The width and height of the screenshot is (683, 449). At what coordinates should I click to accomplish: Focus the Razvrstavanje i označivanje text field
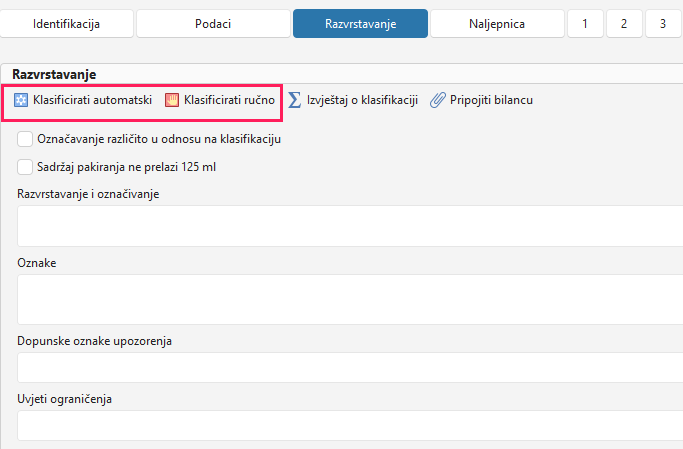point(350,226)
